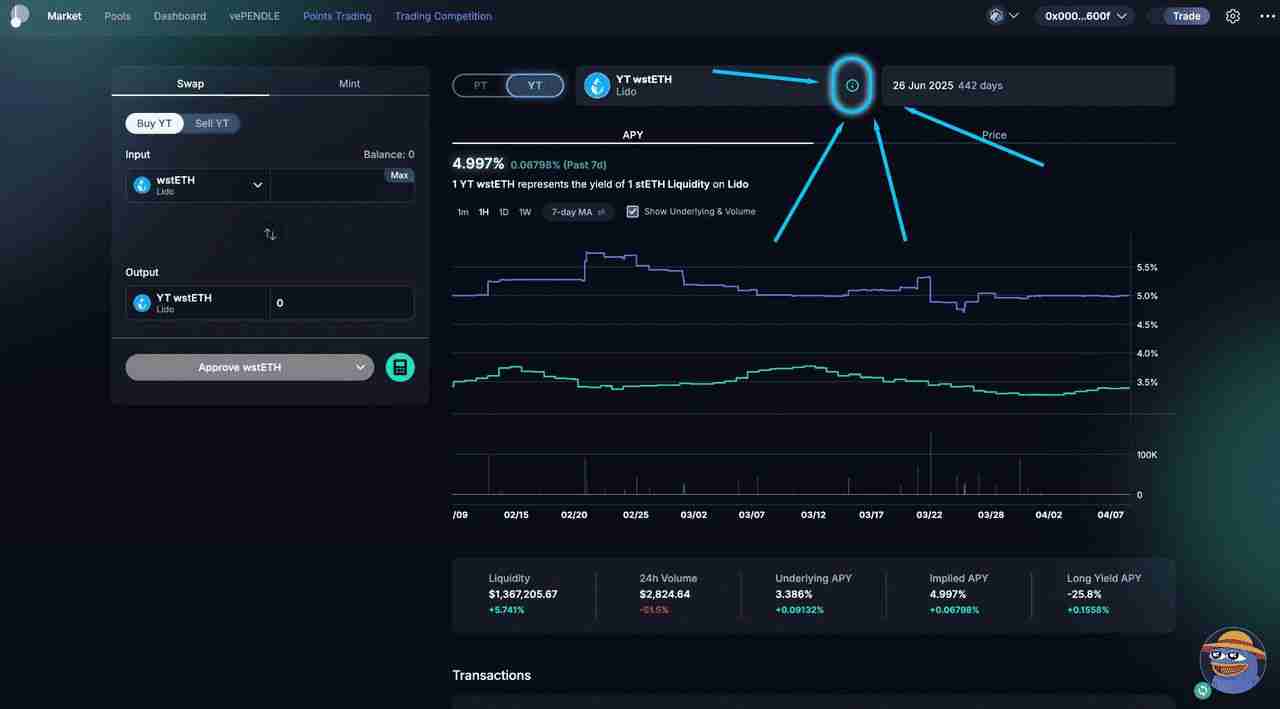Switch to the Mint tab

(349, 83)
